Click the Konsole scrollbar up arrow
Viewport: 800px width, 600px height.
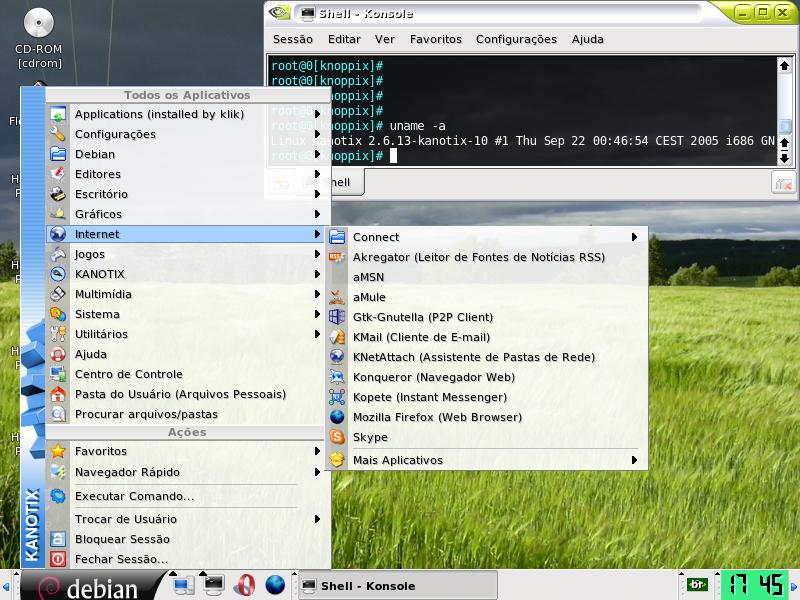coord(785,65)
